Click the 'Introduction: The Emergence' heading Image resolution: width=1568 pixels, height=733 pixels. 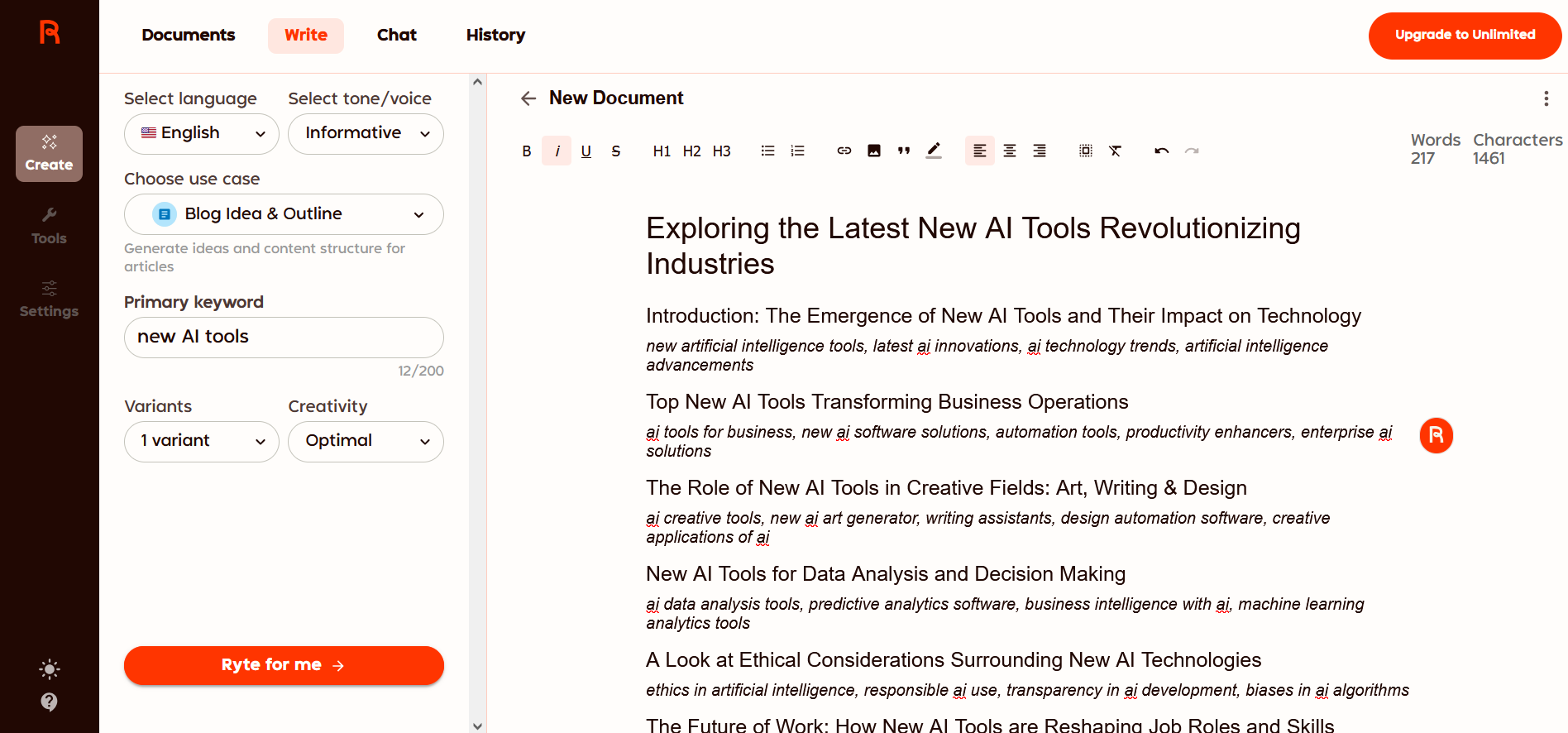1003,316
